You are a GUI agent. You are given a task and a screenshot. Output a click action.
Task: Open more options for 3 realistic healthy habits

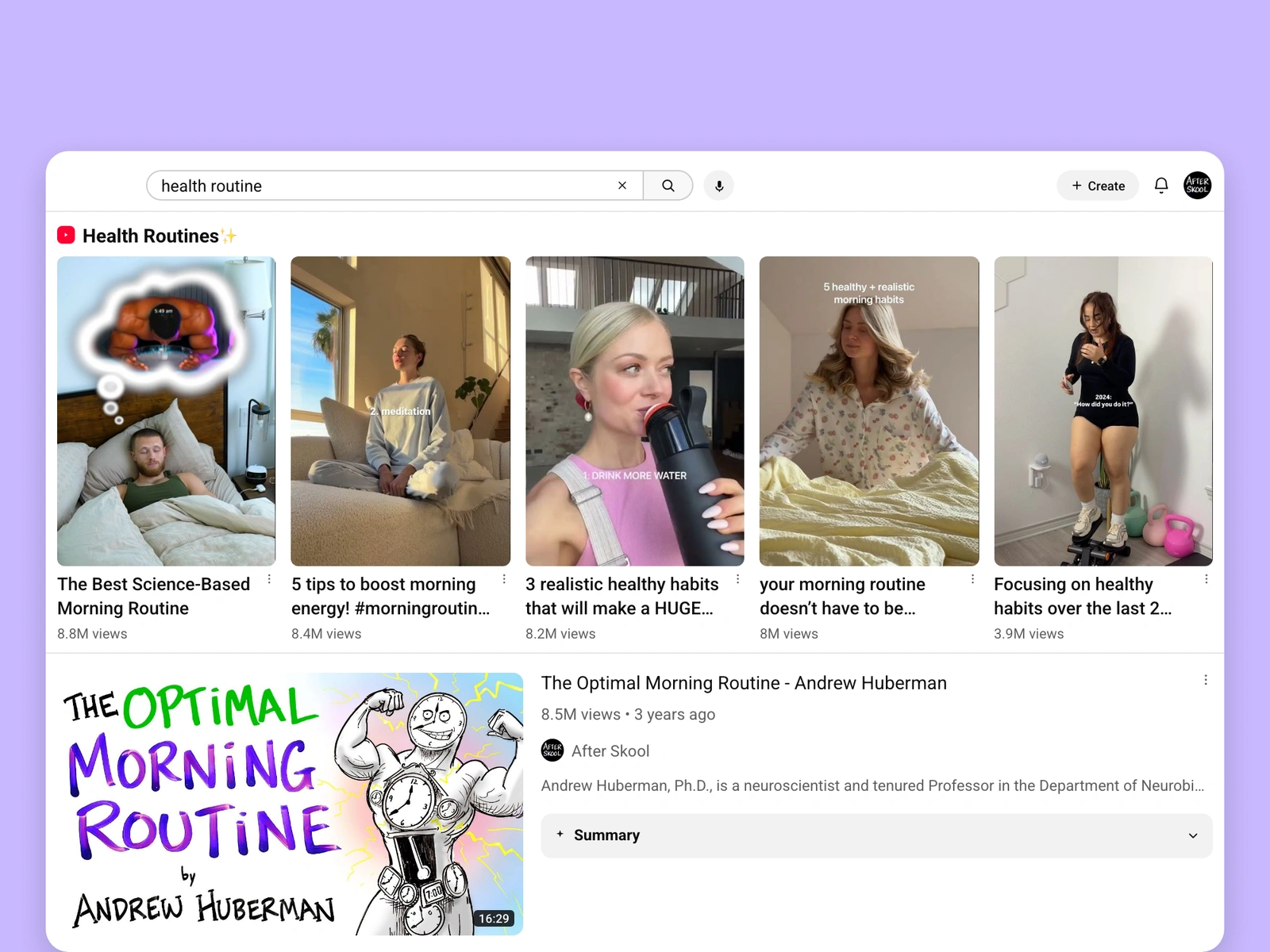point(738,579)
